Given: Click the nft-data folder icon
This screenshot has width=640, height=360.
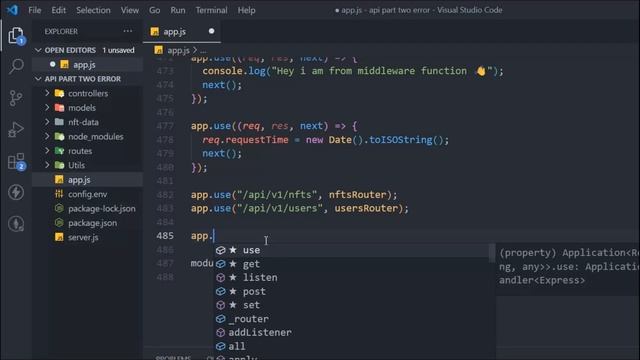Looking at the screenshot, I should (60, 122).
